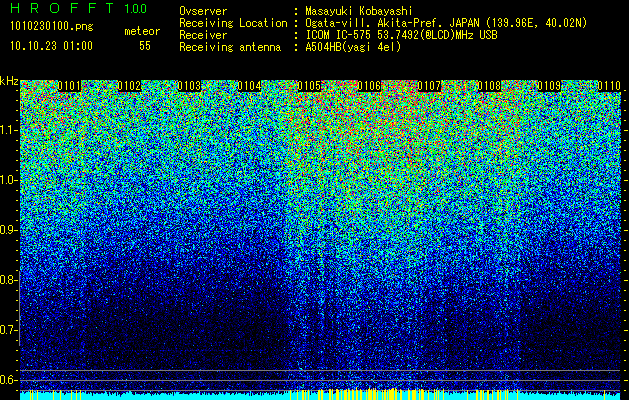Click the Receiver label

coord(203,35)
